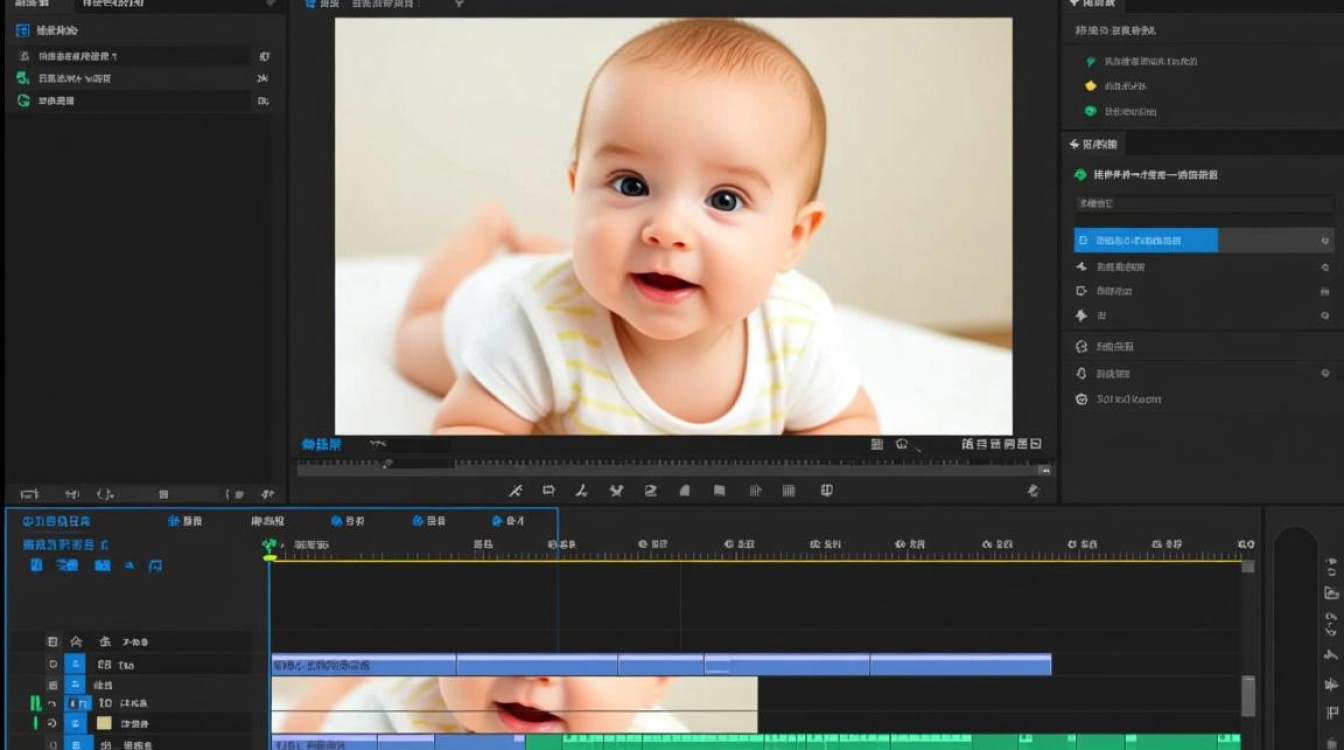Click the yellow work area bar under timeline ruler

coord(756,561)
